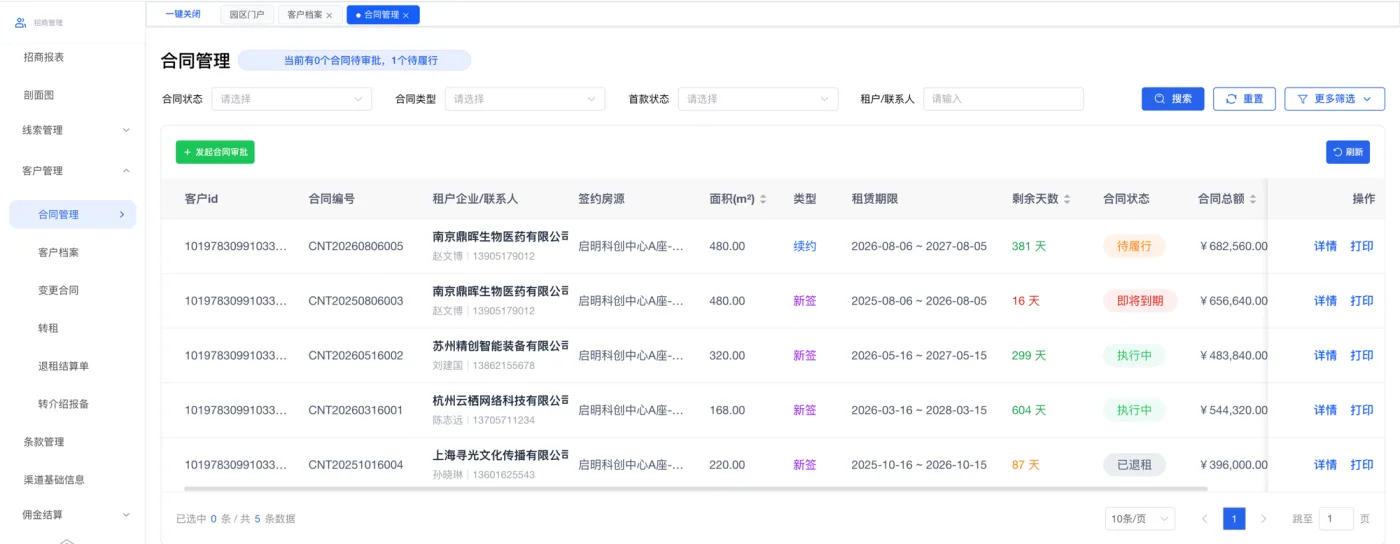Click the 604 天 remaining days cell
Screen dimensions: 1400x544
[x=1029, y=410]
